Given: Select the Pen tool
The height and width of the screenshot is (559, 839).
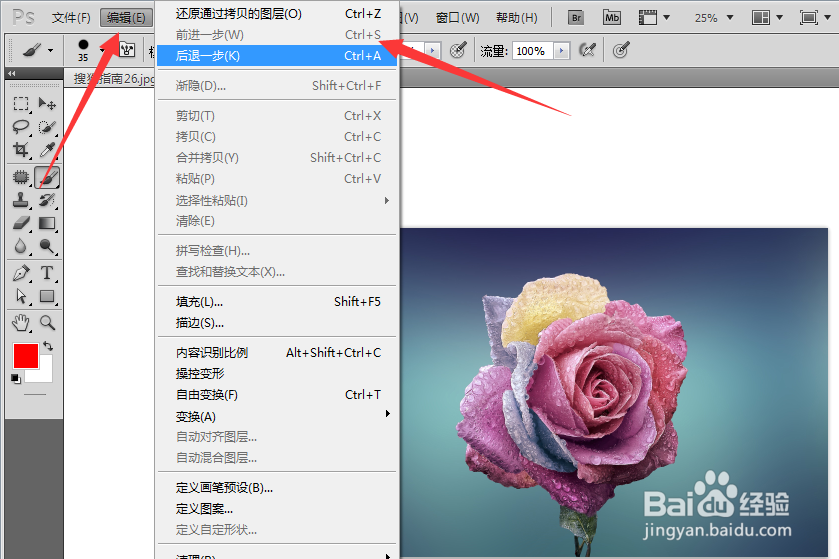Looking at the screenshot, I should (x=21, y=273).
